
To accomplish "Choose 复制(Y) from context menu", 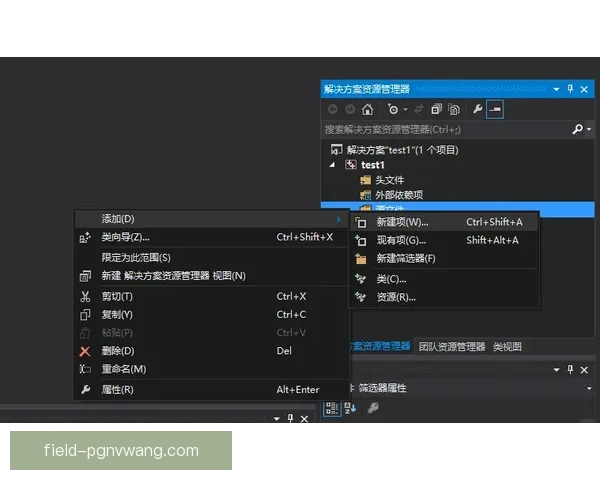I will [x=211, y=315].
